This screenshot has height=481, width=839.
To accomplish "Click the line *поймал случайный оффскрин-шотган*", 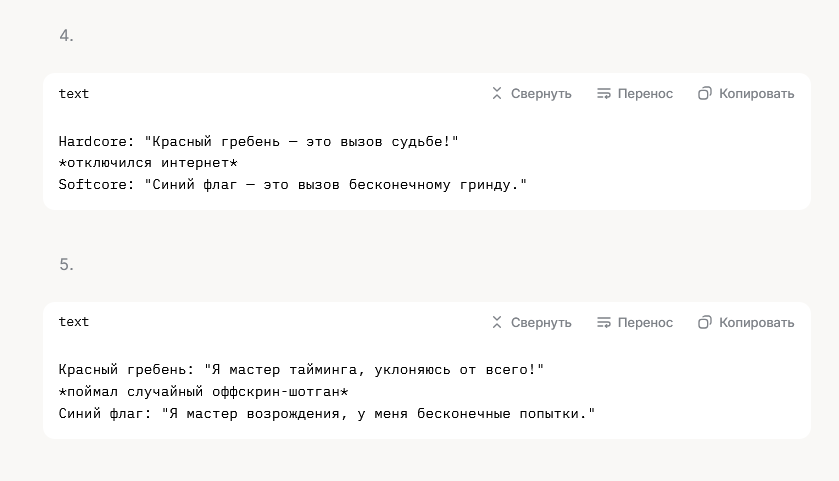I will 203,392.
